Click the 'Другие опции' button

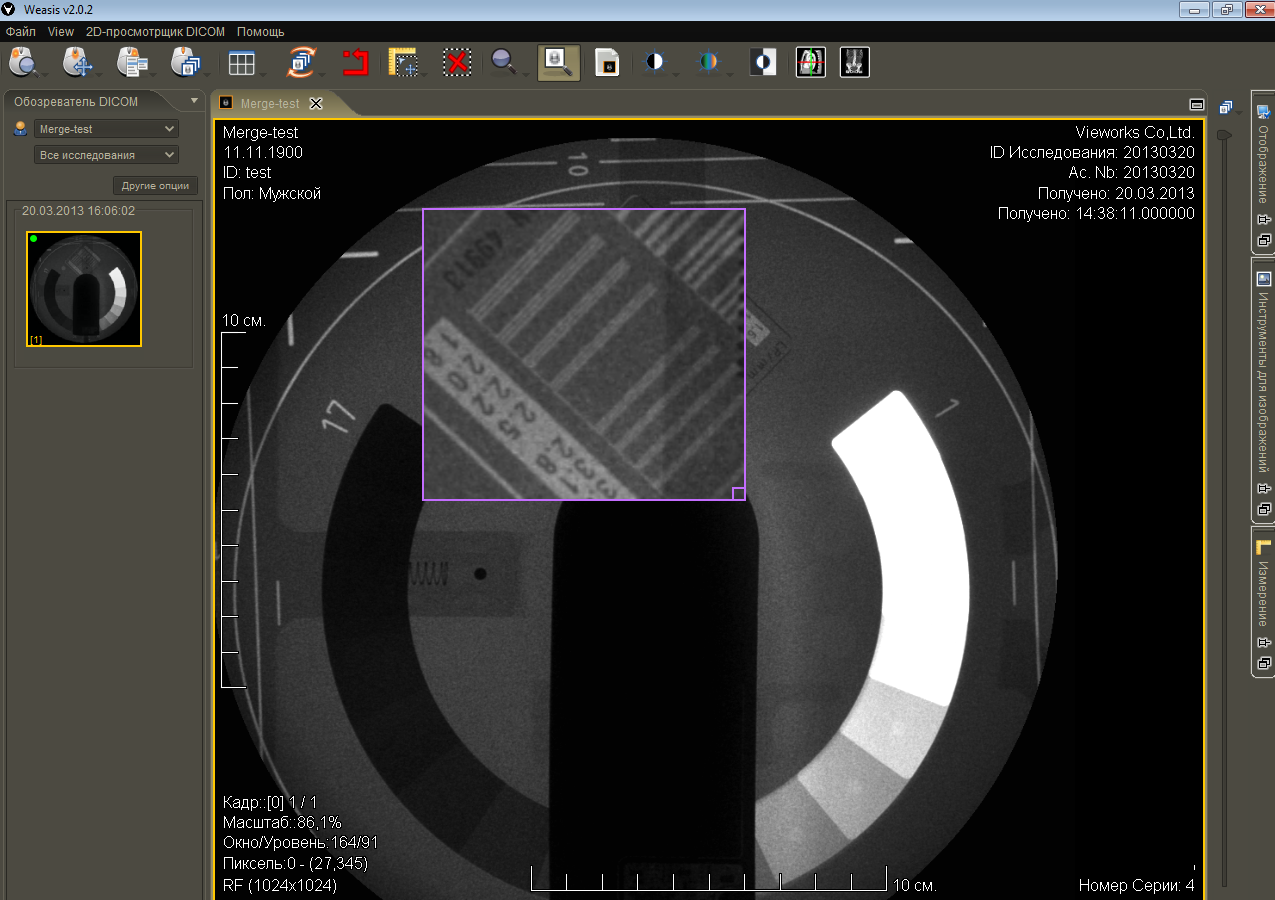[155, 186]
